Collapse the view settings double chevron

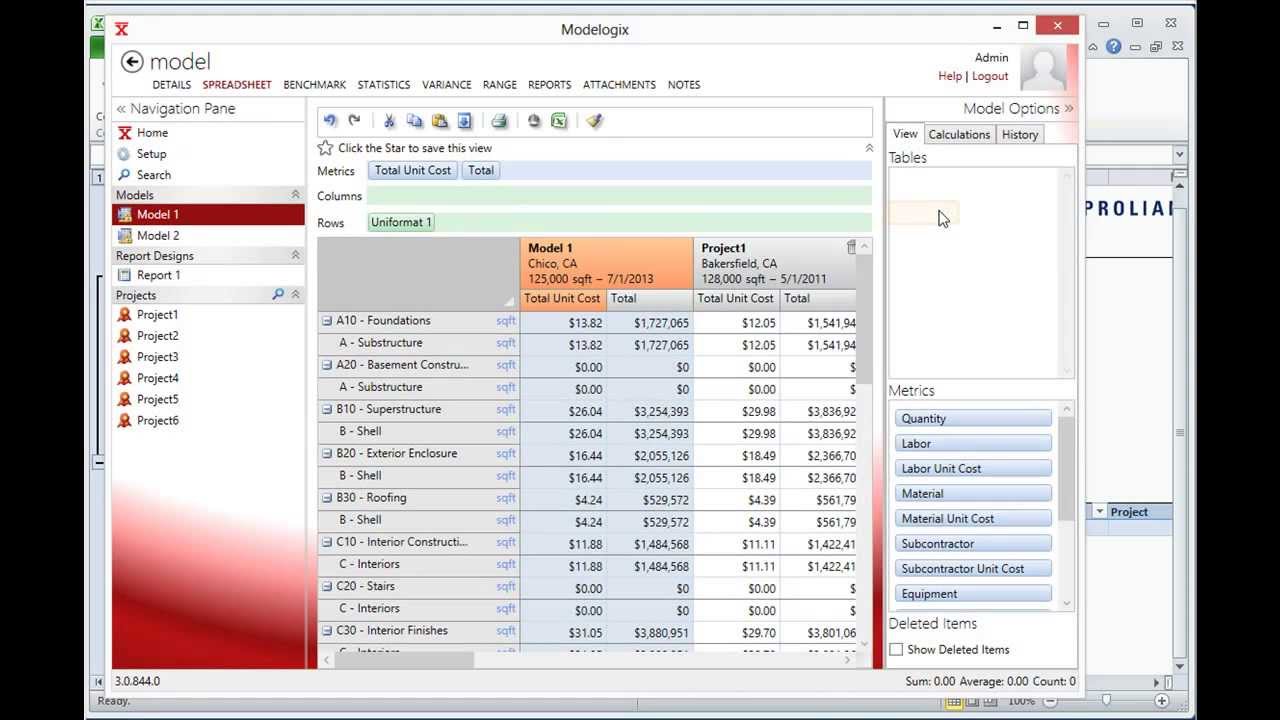point(869,148)
